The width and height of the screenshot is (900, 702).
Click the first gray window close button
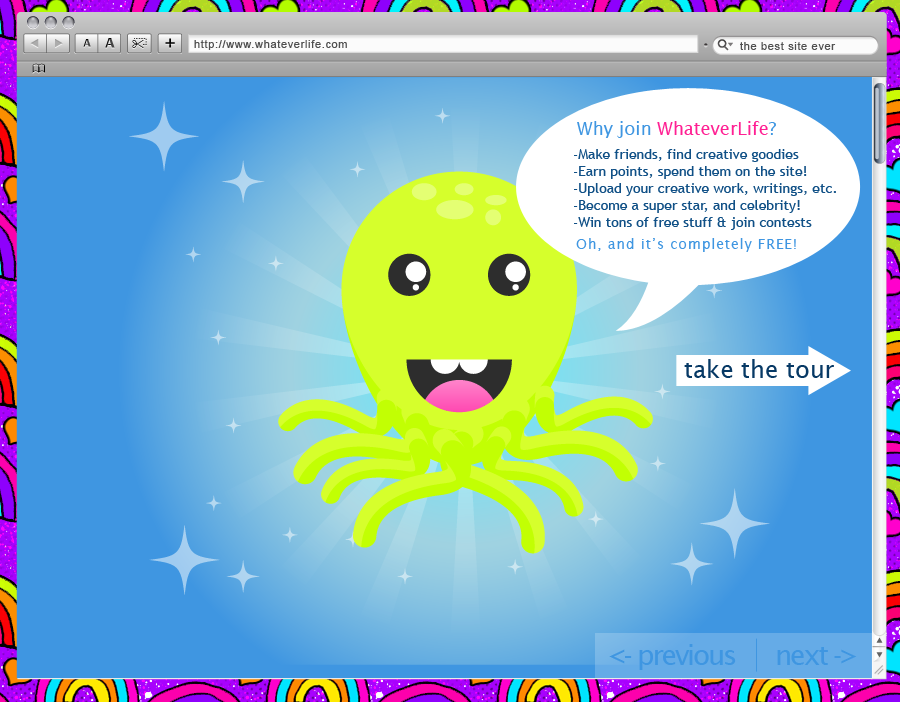click(x=33, y=22)
